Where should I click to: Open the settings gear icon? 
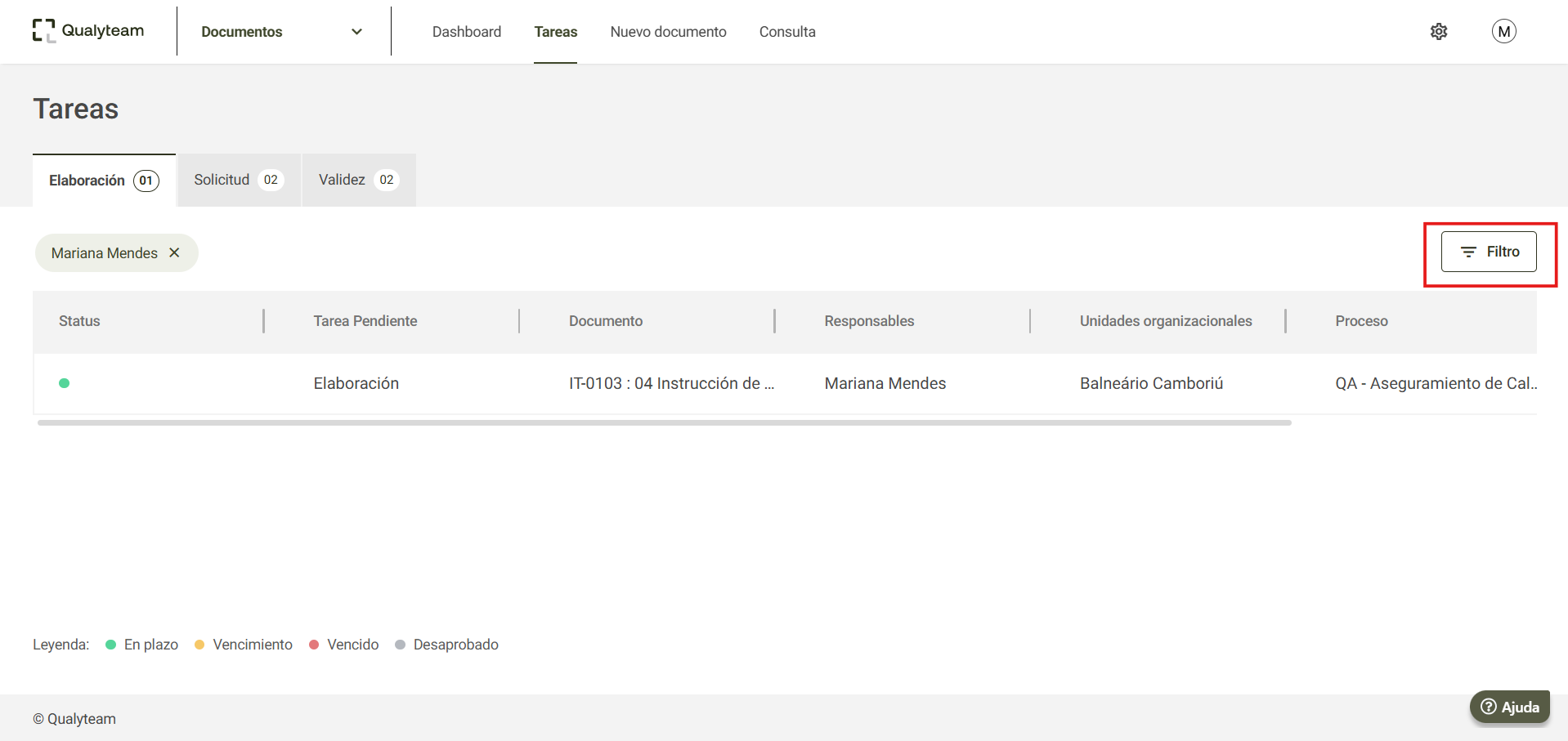click(x=1439, y=31)
